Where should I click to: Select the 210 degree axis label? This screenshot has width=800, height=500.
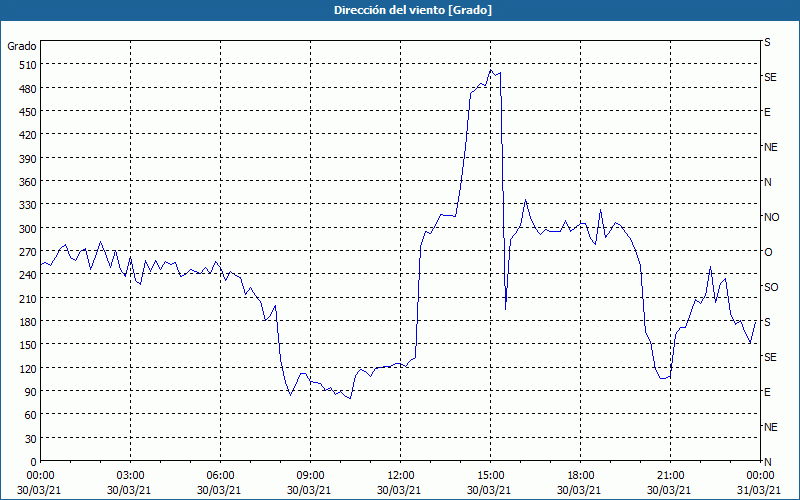pos(28,298)
